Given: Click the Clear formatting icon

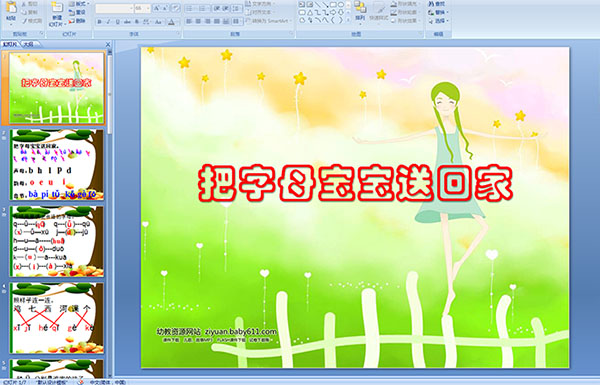Looking at the screenshot, I should (176, 8).
